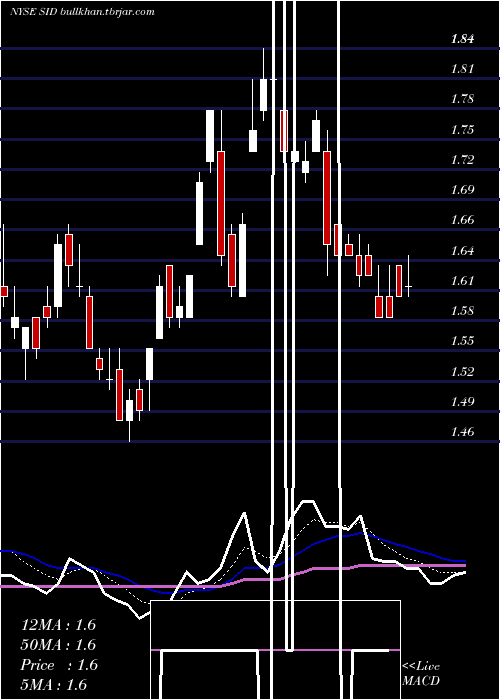Image resolution: width=500 pixels, height=700 pixels.
Task: Click the 'Price : 1.6' readout
Action: pos(59,665)
